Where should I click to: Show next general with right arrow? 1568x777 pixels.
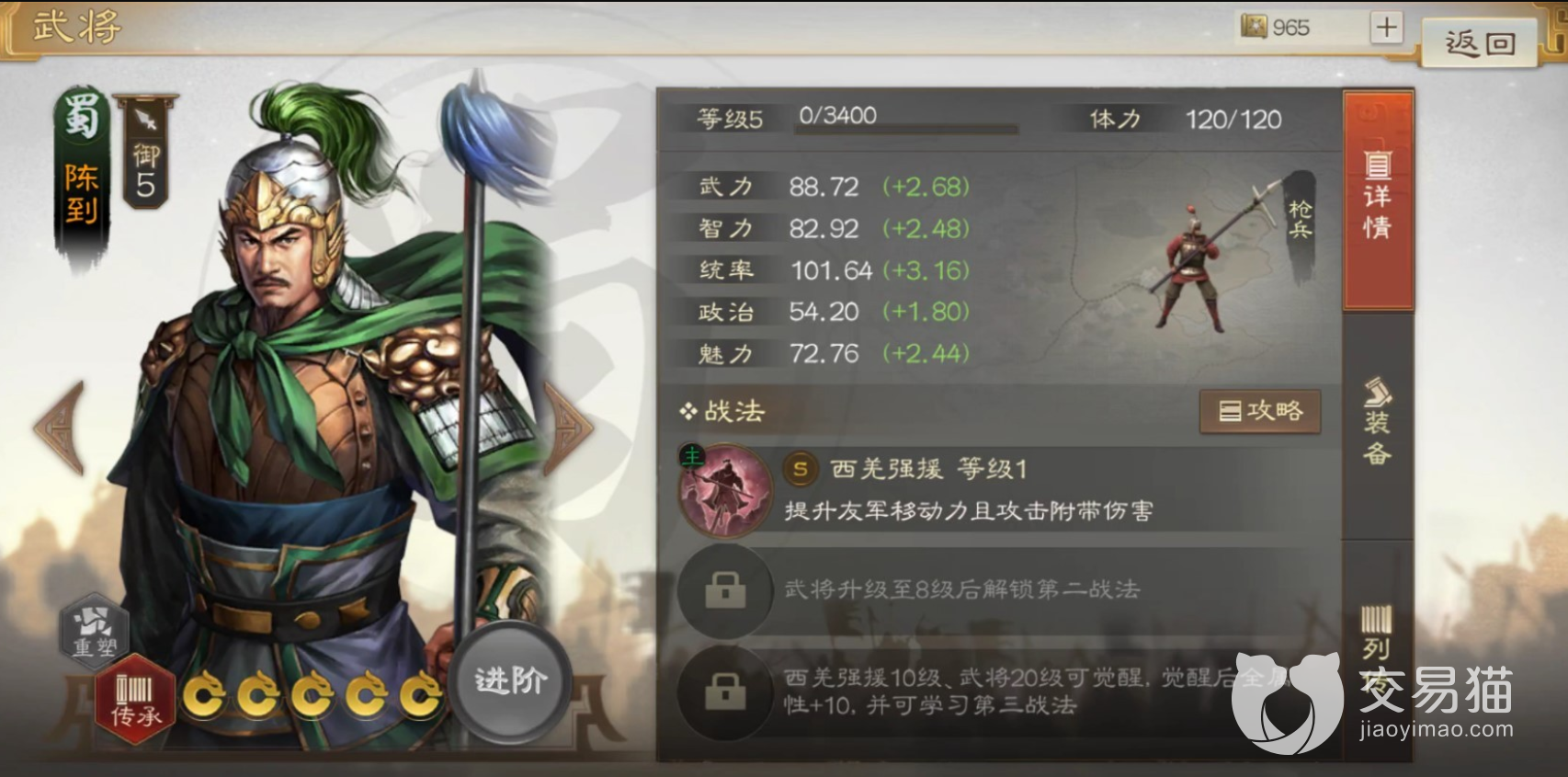point(568,428)
